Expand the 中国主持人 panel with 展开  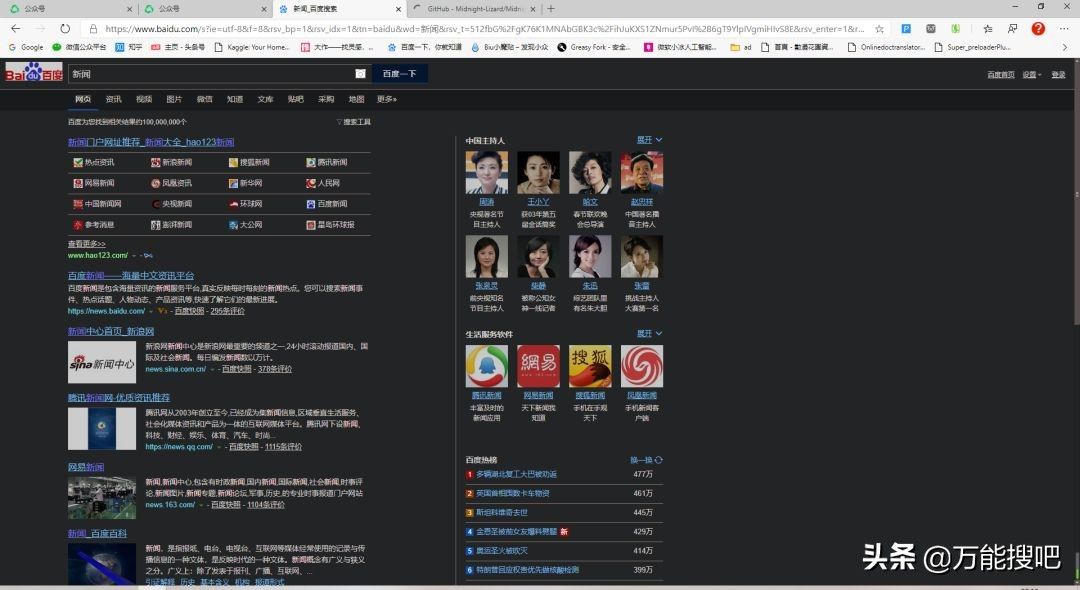[x=650, y=140]
